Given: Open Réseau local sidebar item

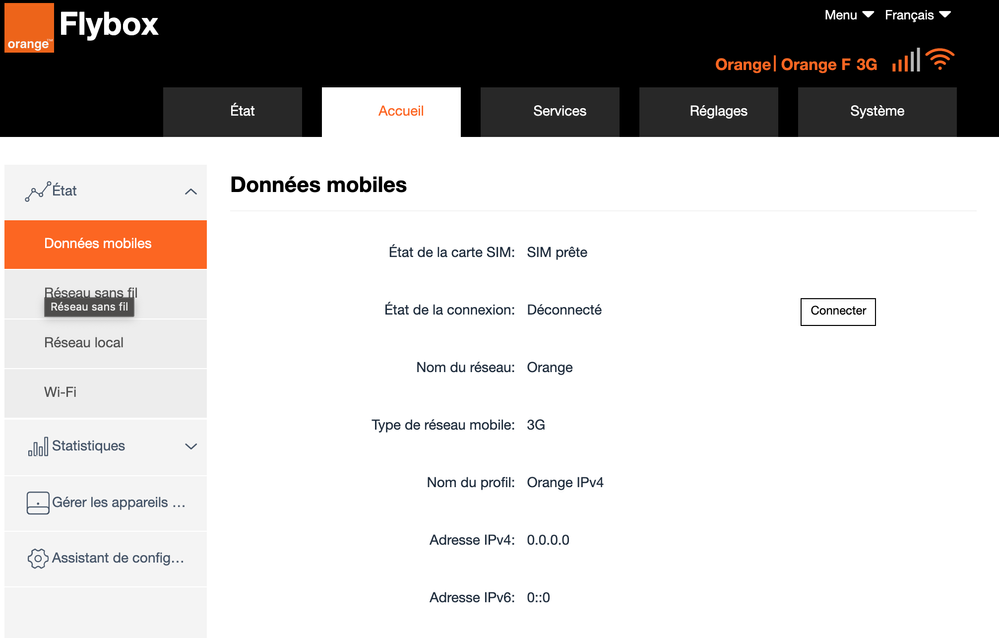Looking at the screenshot, I should pyautogui.click(x=106, y=344).
